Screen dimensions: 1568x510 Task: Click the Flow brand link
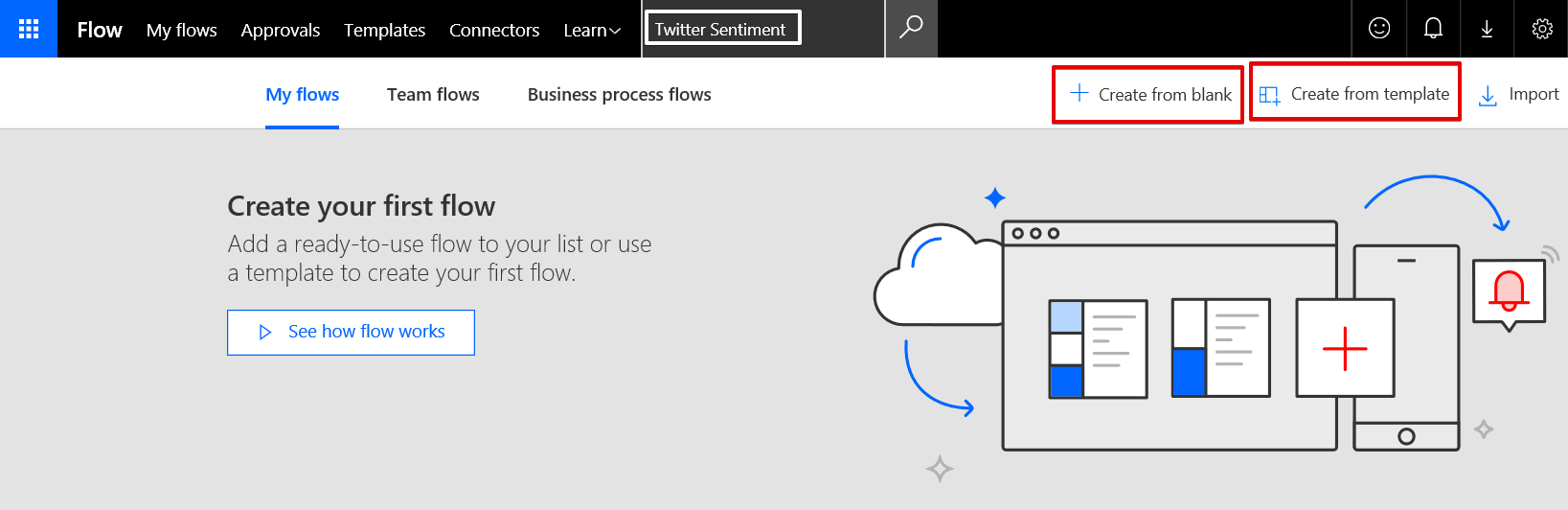[100, 30]
